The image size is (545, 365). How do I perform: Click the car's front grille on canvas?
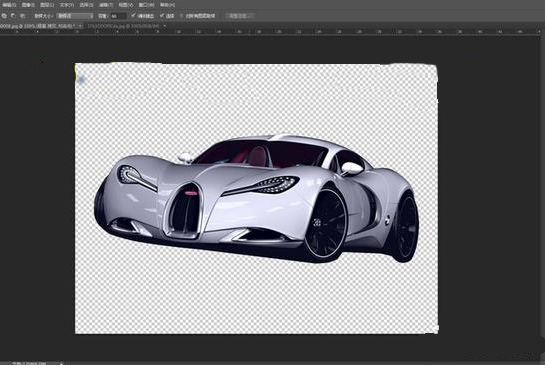pos(185,211)
